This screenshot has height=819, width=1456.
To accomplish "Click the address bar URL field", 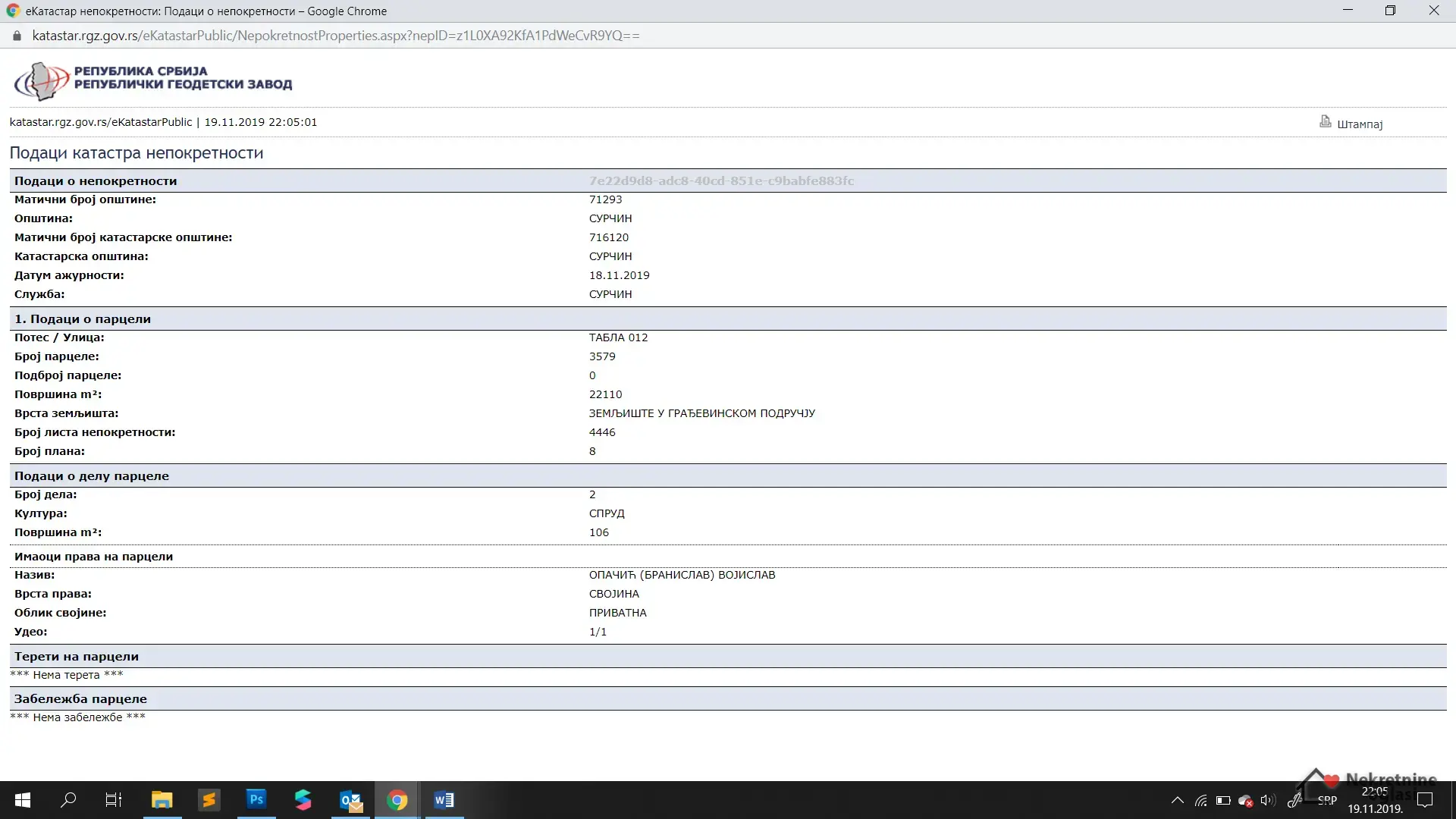I will pyautogui.click(x=336, y=36).
